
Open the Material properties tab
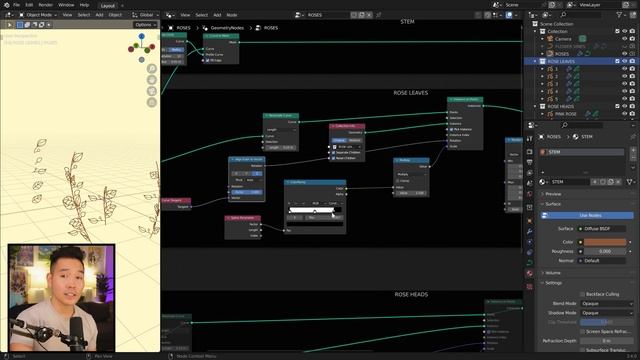coord(529,273)
